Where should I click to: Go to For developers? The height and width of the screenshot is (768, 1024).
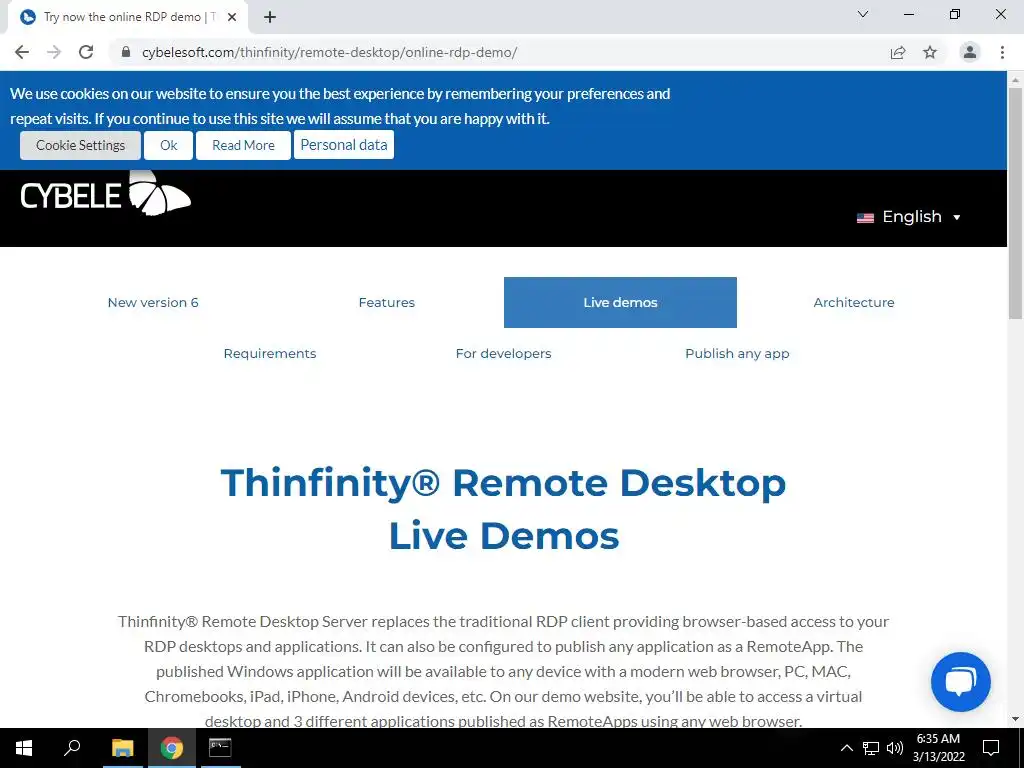[504, 353]
